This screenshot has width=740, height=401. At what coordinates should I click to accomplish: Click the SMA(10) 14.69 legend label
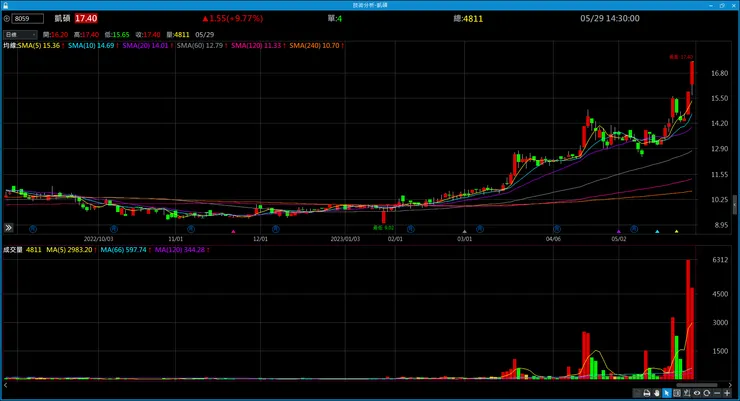(91, 46)
